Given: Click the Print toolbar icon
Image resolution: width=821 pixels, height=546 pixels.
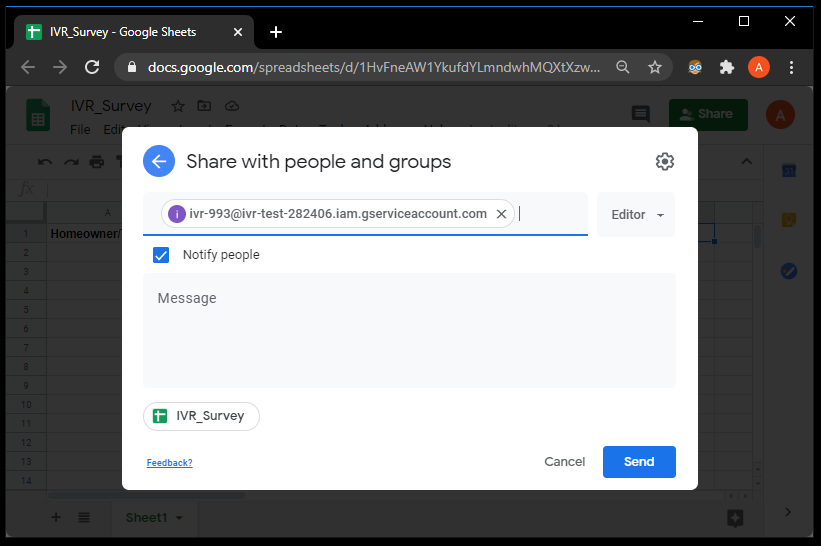Looking at the screenshot, I should coord(97,162).
